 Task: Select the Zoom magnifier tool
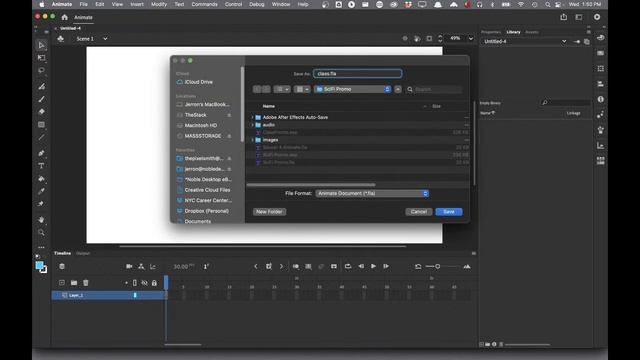click(41, 232)
